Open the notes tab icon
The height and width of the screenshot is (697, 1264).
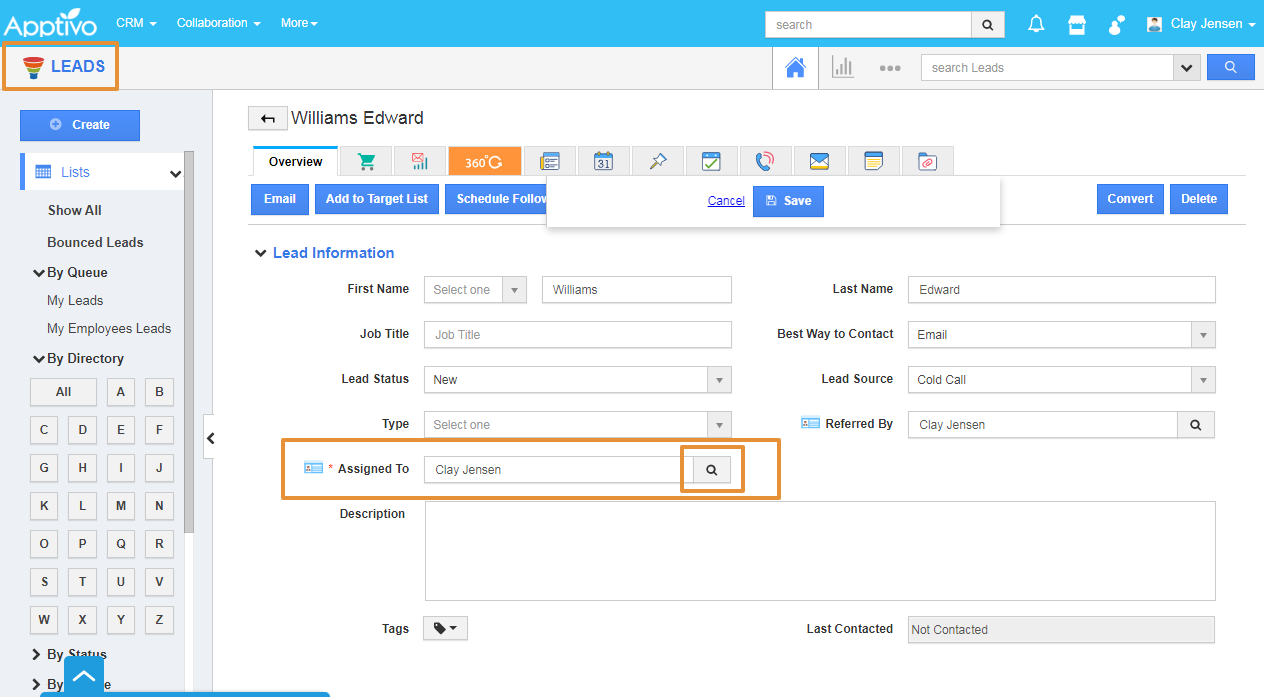coord(874,161)
